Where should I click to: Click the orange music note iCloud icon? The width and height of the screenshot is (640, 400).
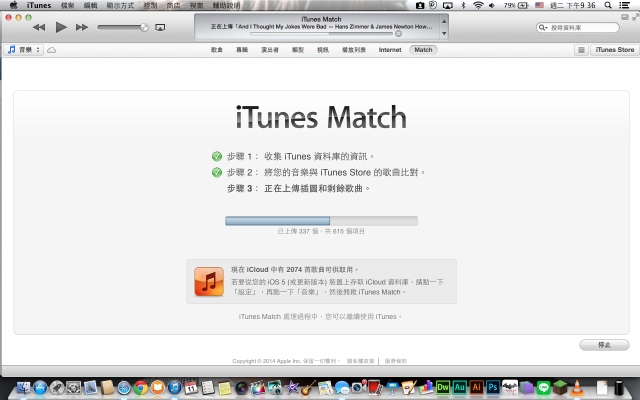pyautogui.click(x=209, y=282)
